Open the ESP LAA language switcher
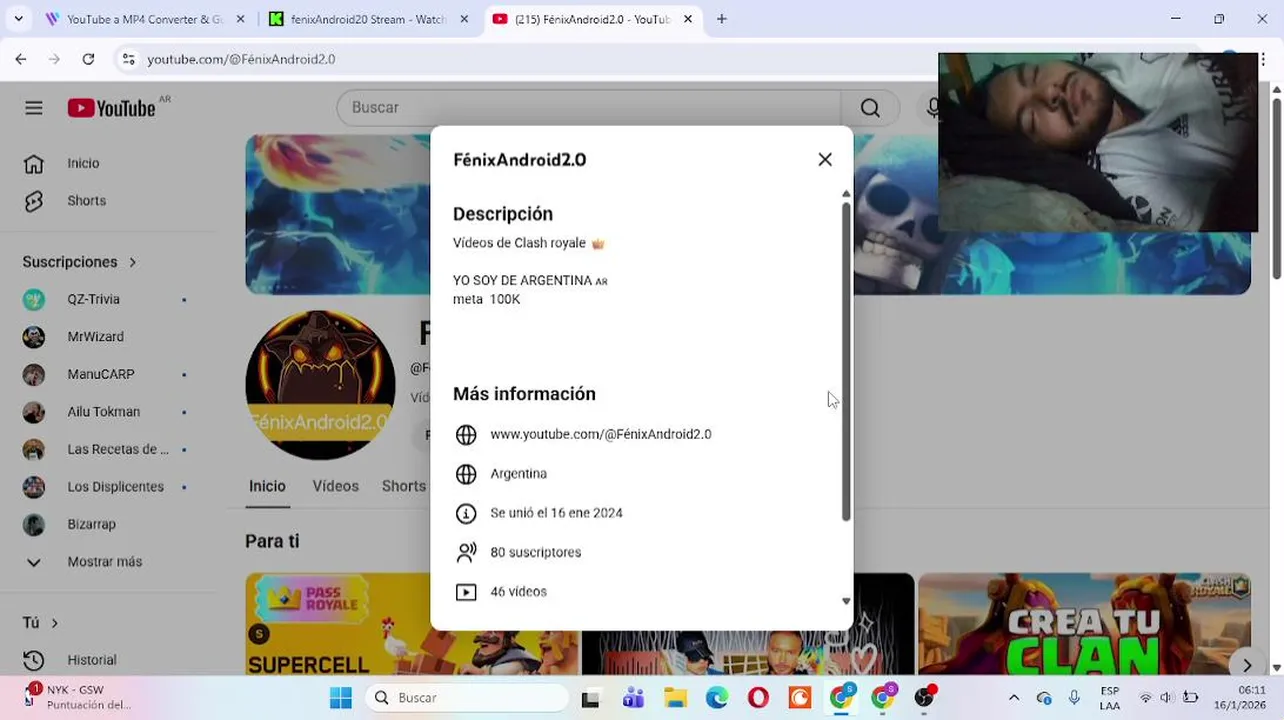The width and height of the screenshot is (1284, 720). (x=1109, y=698)
